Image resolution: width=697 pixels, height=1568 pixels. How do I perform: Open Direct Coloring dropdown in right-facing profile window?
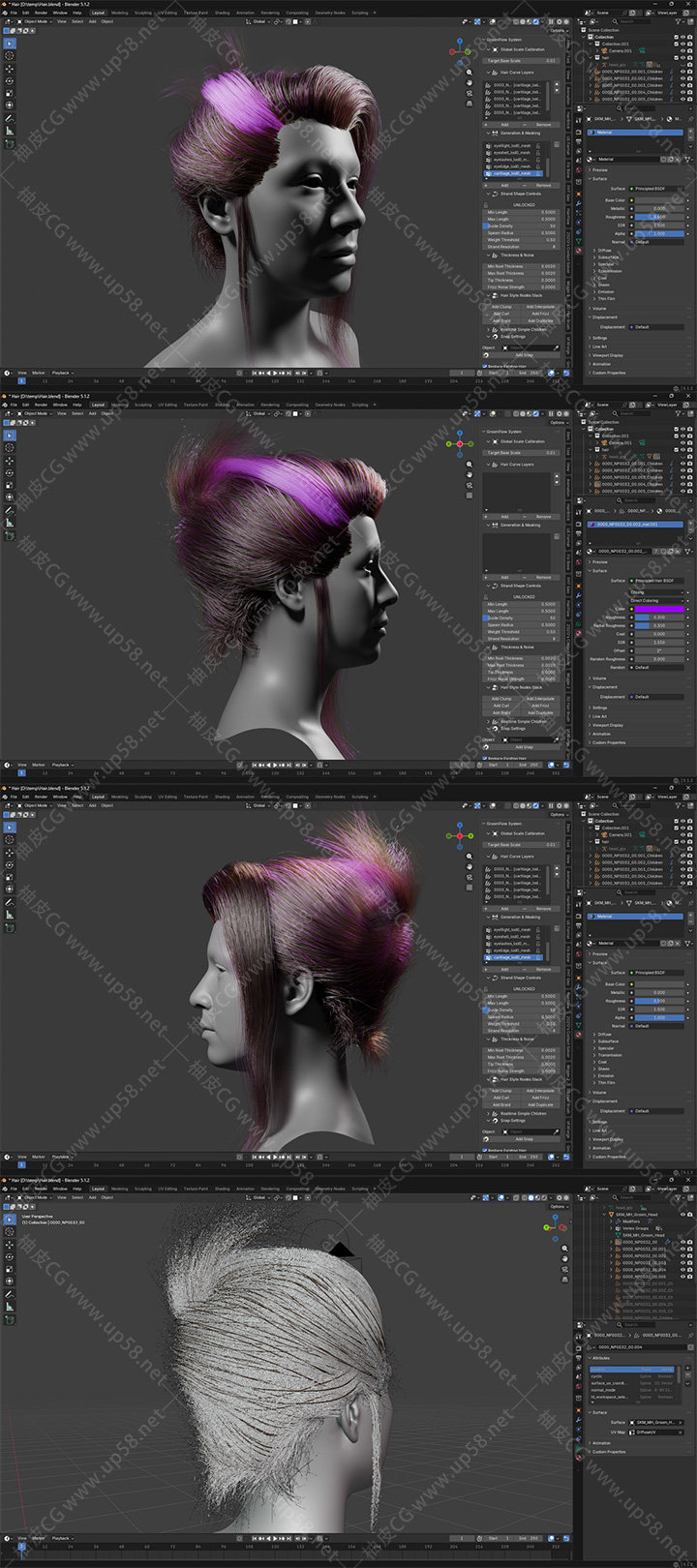[x=655, y=600]
